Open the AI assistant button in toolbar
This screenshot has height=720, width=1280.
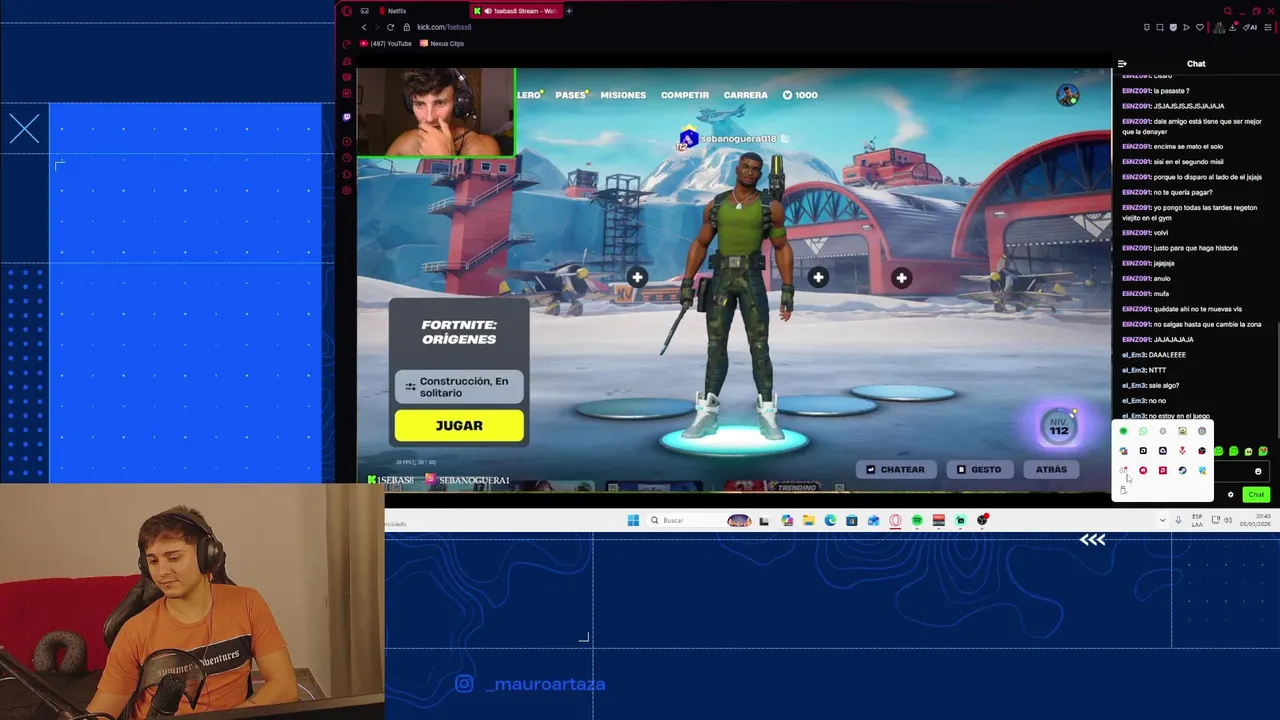(x=1250, y=27)
